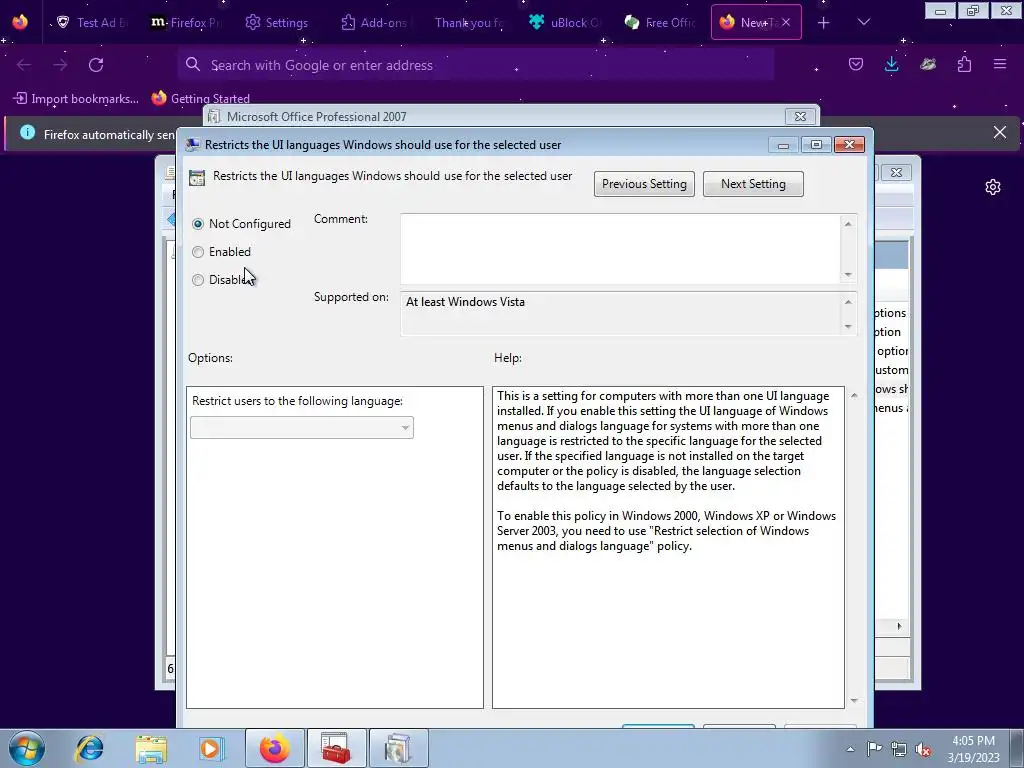Reload the current page
The width and height of the screenshot is (1024, 768).
pyautogui.click(x=96, y=65)
